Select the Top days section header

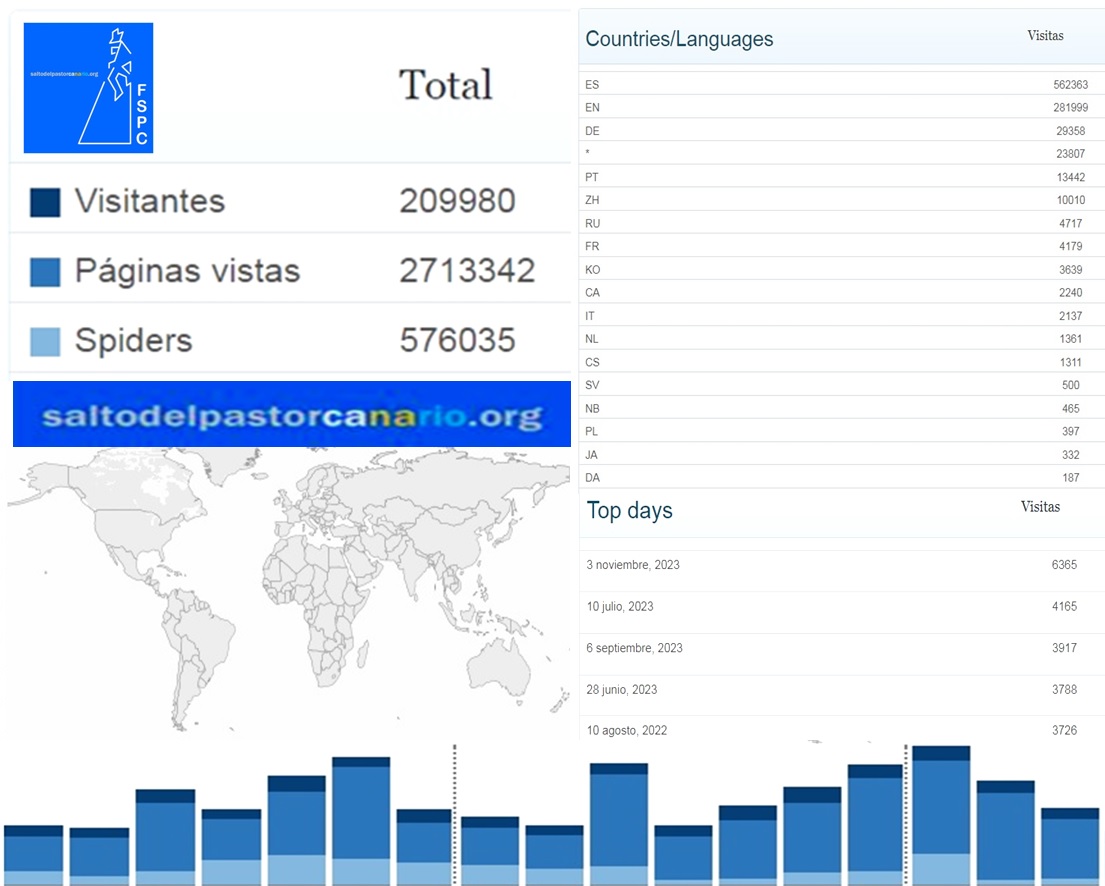tap(629, 510)
